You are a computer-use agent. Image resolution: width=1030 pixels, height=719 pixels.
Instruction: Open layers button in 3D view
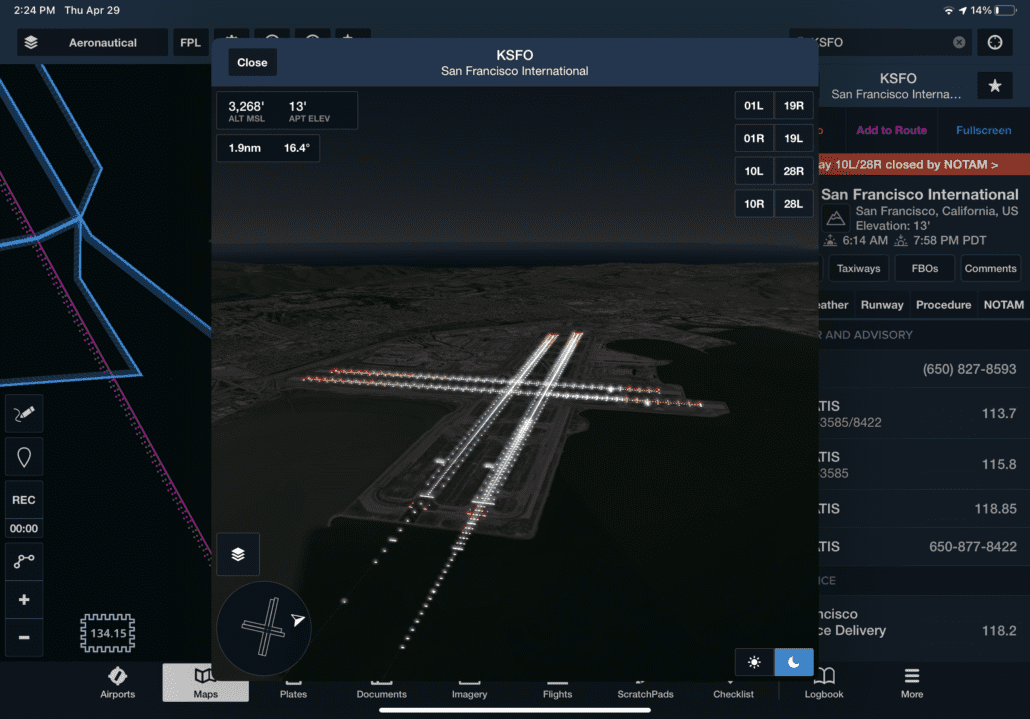238,554
